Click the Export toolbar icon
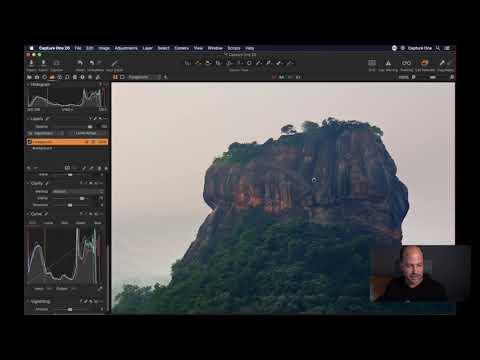 click(x=43, y=63)
